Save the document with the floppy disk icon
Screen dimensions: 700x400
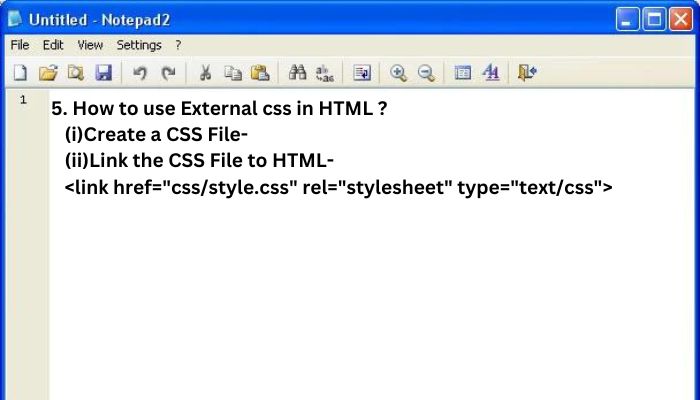coord(104,73)
